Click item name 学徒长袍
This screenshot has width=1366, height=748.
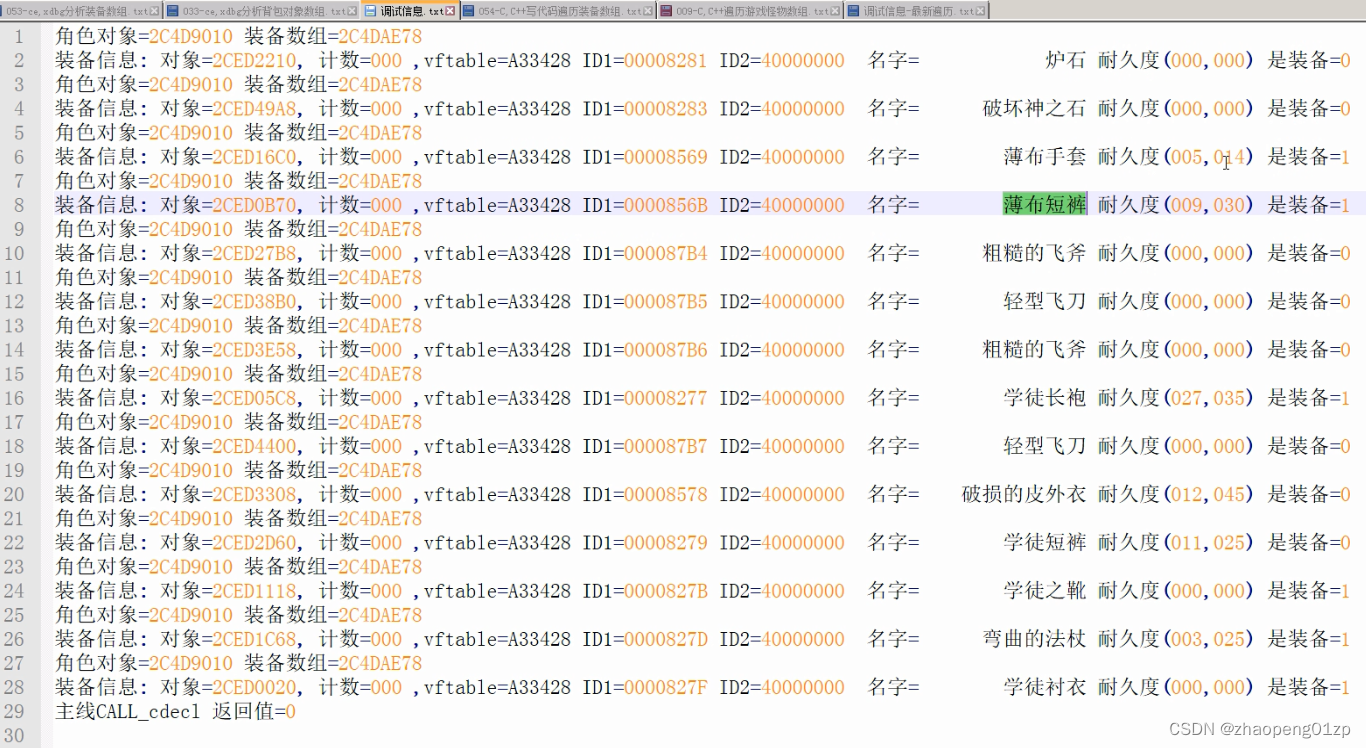1045,398
